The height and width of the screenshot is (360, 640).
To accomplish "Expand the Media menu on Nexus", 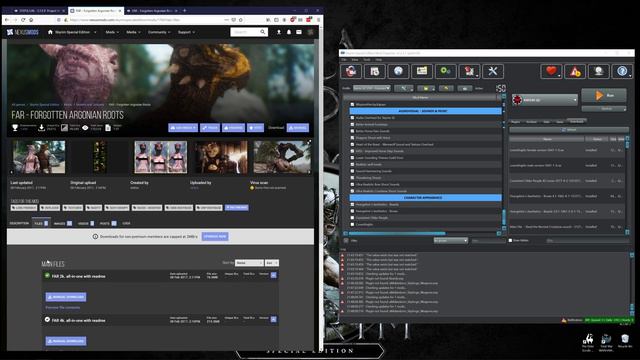I will 133,32.
